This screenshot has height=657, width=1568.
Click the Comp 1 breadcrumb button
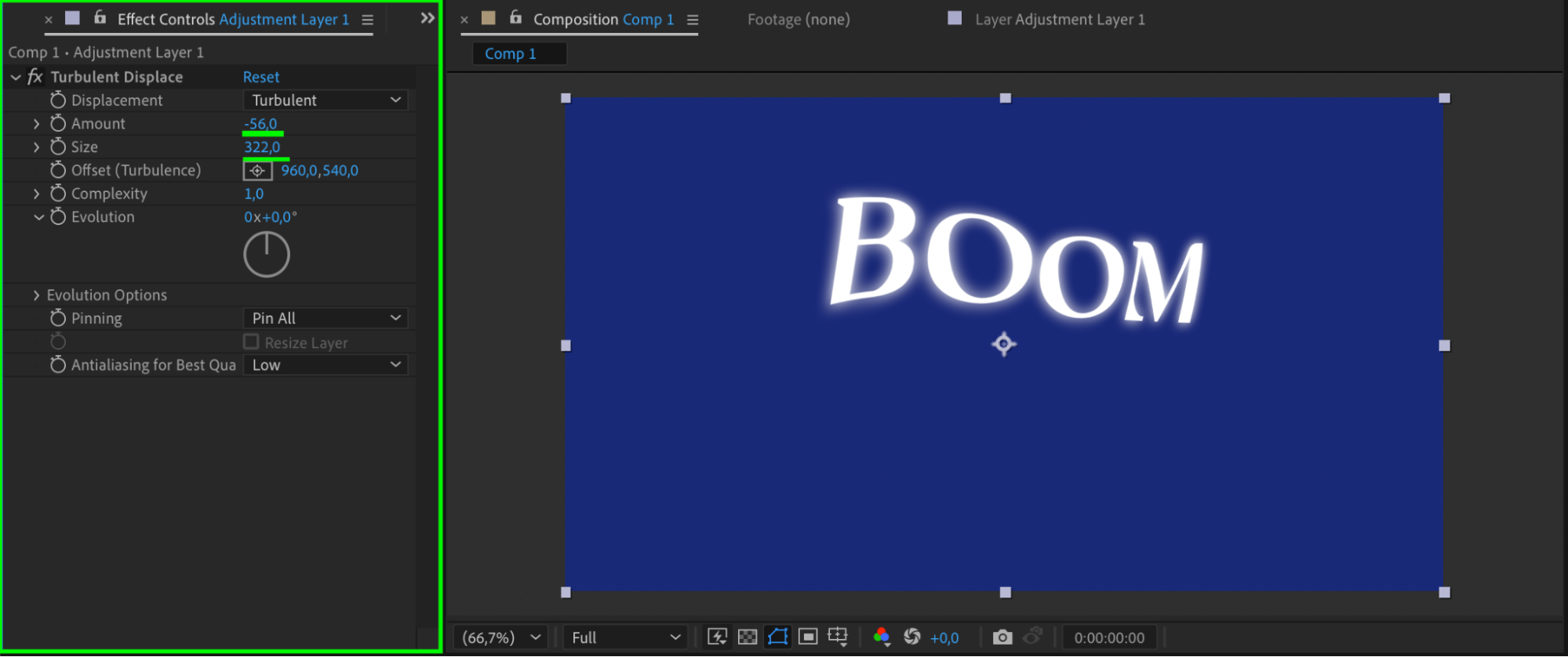pos(511,53)
